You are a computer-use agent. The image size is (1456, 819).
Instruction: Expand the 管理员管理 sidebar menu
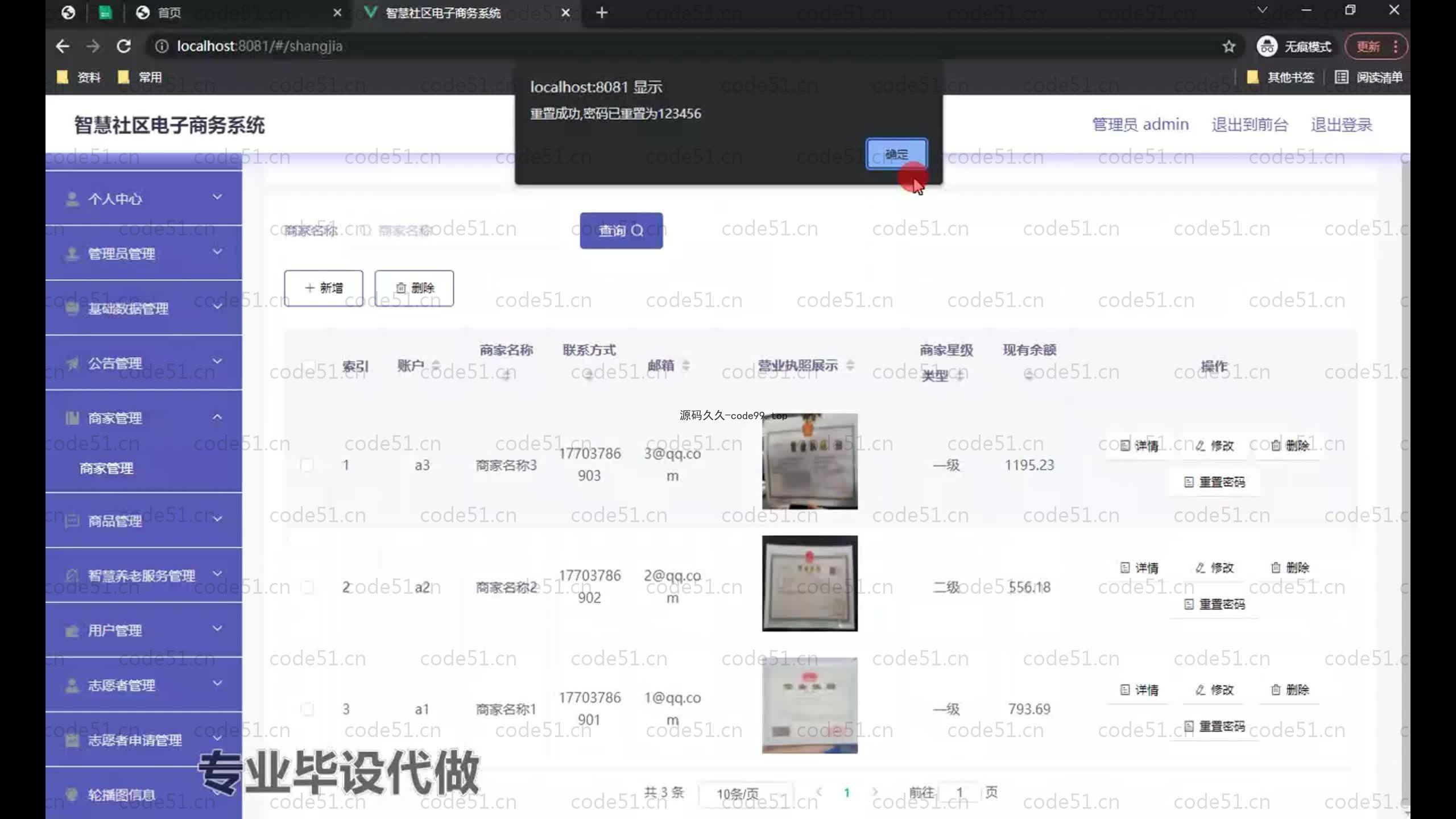[144, 253]
